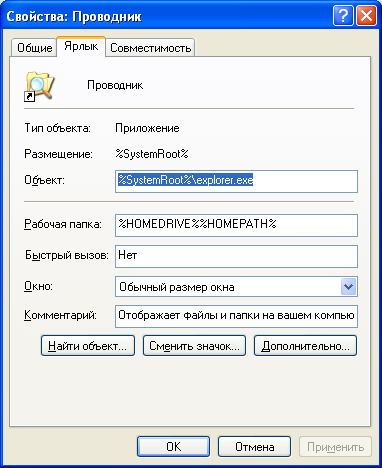Click the Размещение: label
The height and width of the screenshot is (468, 382).
[x=58, y=154]
